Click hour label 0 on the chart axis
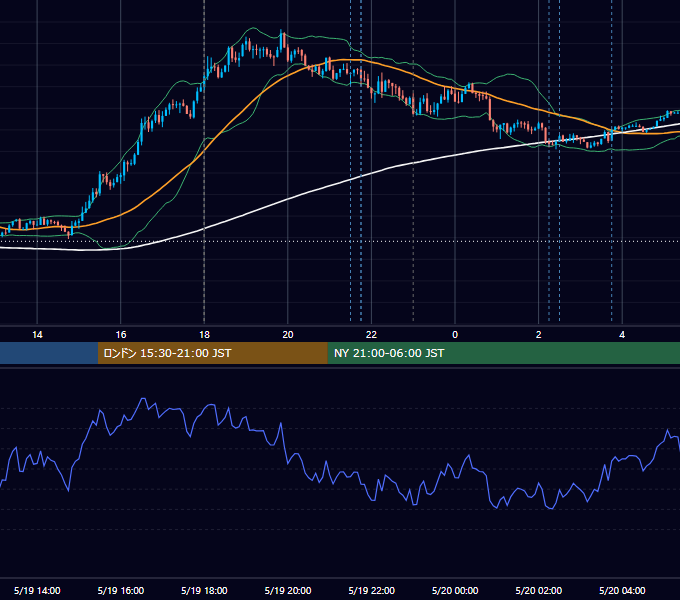680x600 pixels. point(455,335)
